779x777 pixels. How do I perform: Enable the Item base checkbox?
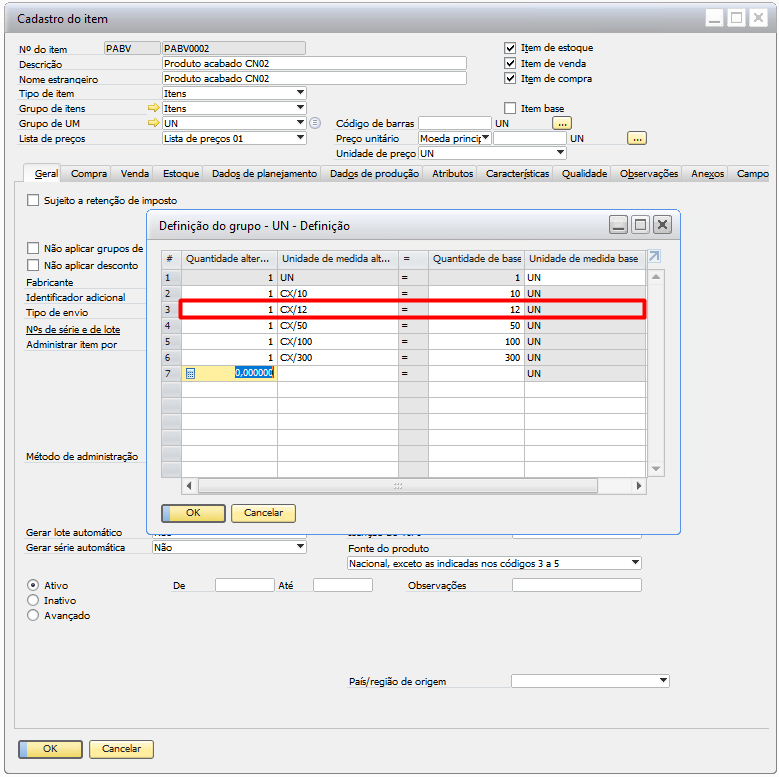[511, 108]
